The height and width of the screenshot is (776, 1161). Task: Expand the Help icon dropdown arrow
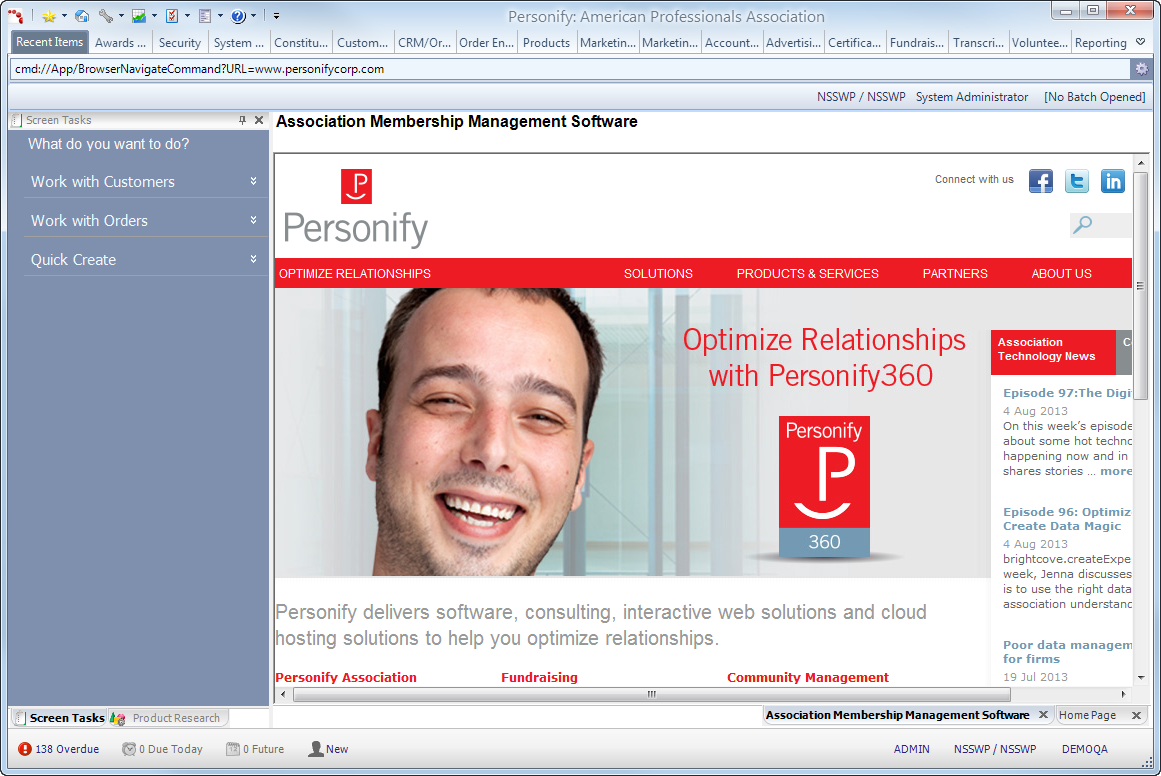(x=253, y=16)
